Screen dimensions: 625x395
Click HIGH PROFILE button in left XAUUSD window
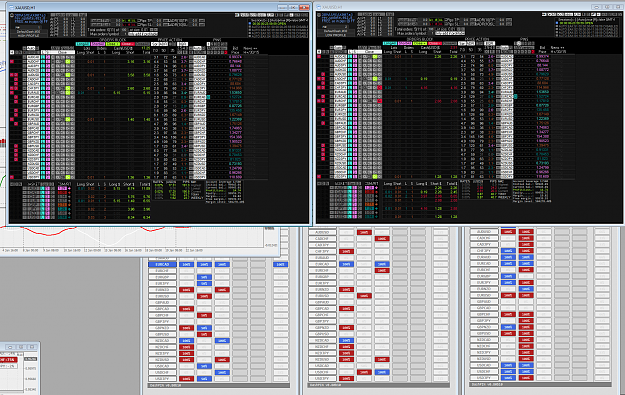click(x=28, y=35)
